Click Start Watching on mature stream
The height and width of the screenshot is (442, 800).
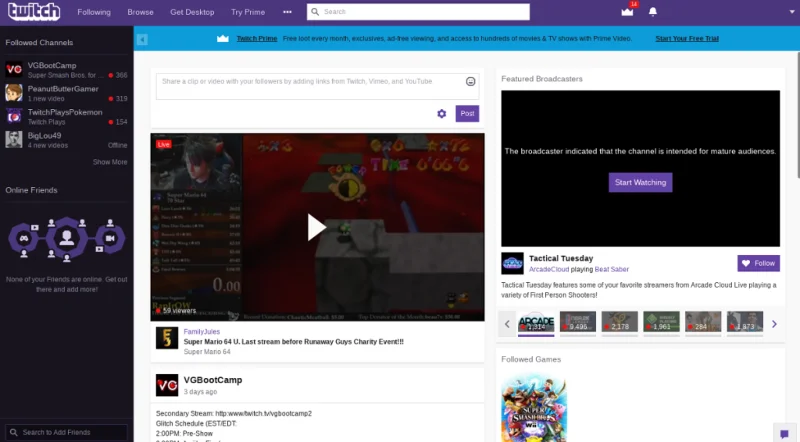tap(640, 182)
